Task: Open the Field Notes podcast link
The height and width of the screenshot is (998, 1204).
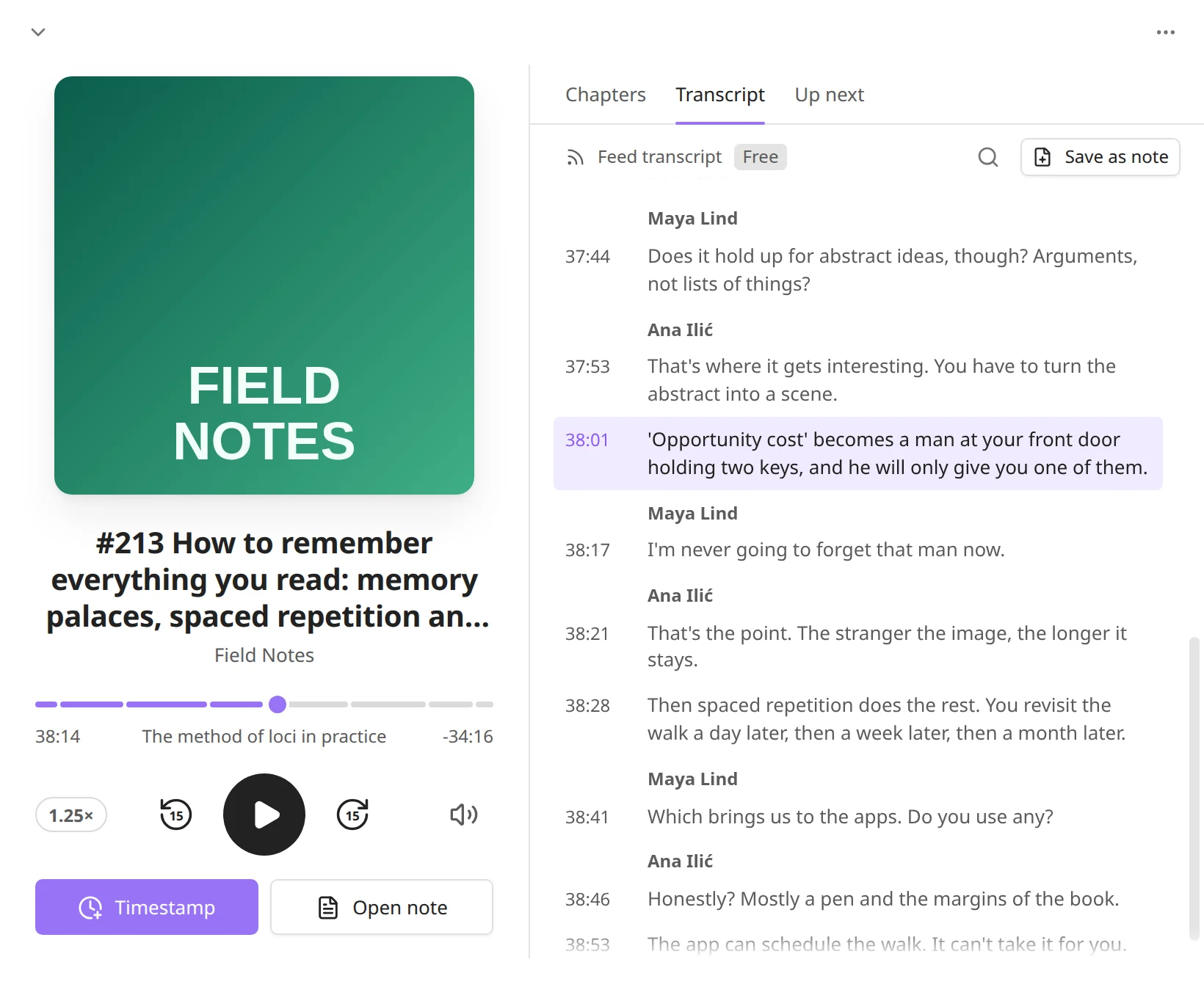Action: point(264,655)
